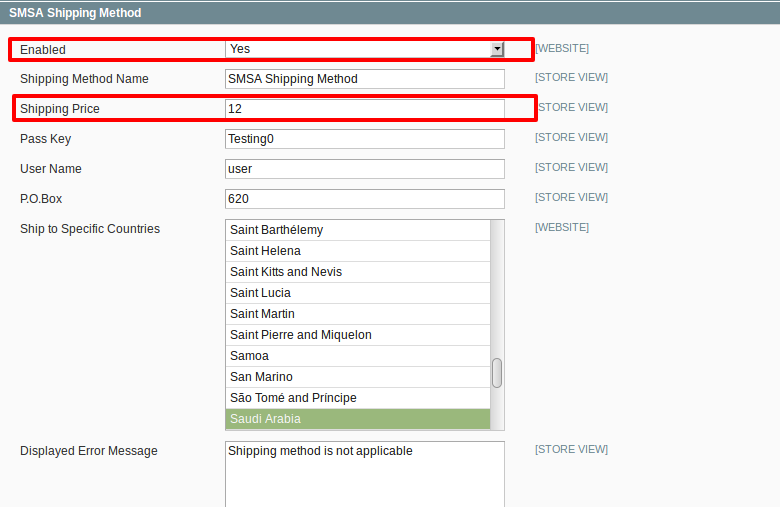This screenshot has height=507, width=780.
Task: Select Saint Lucia in countries list
Action: pos(358,293)
